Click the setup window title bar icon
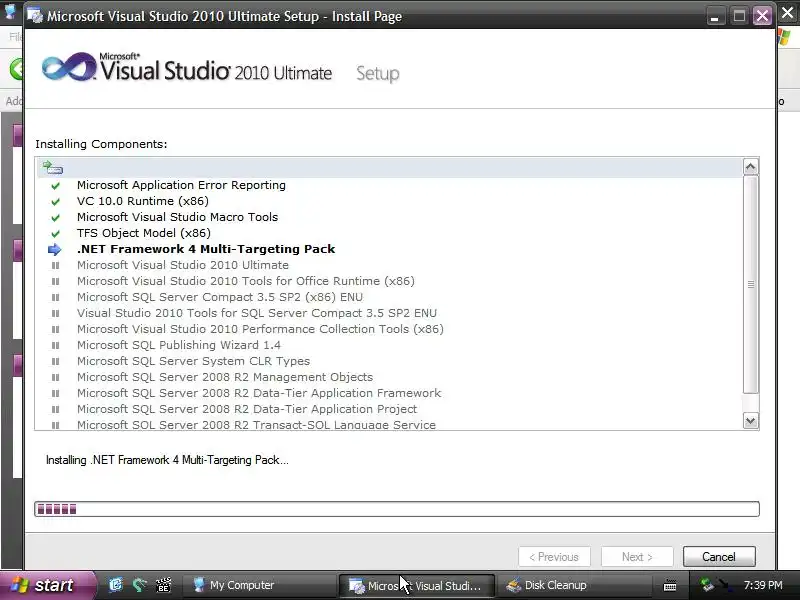This screenshot has width=800, height=600. click(x=35, y=16)
